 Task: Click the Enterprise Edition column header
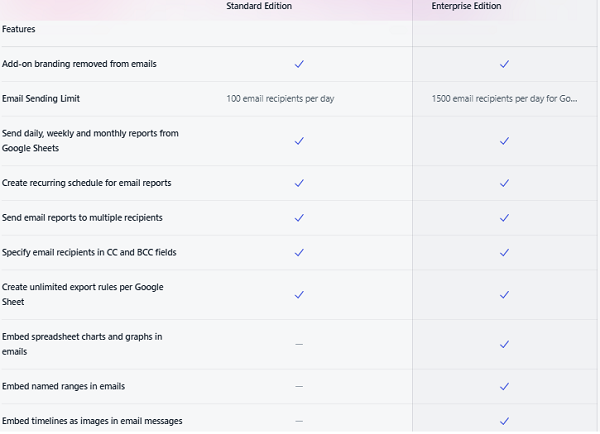click(x=466, y=7)
